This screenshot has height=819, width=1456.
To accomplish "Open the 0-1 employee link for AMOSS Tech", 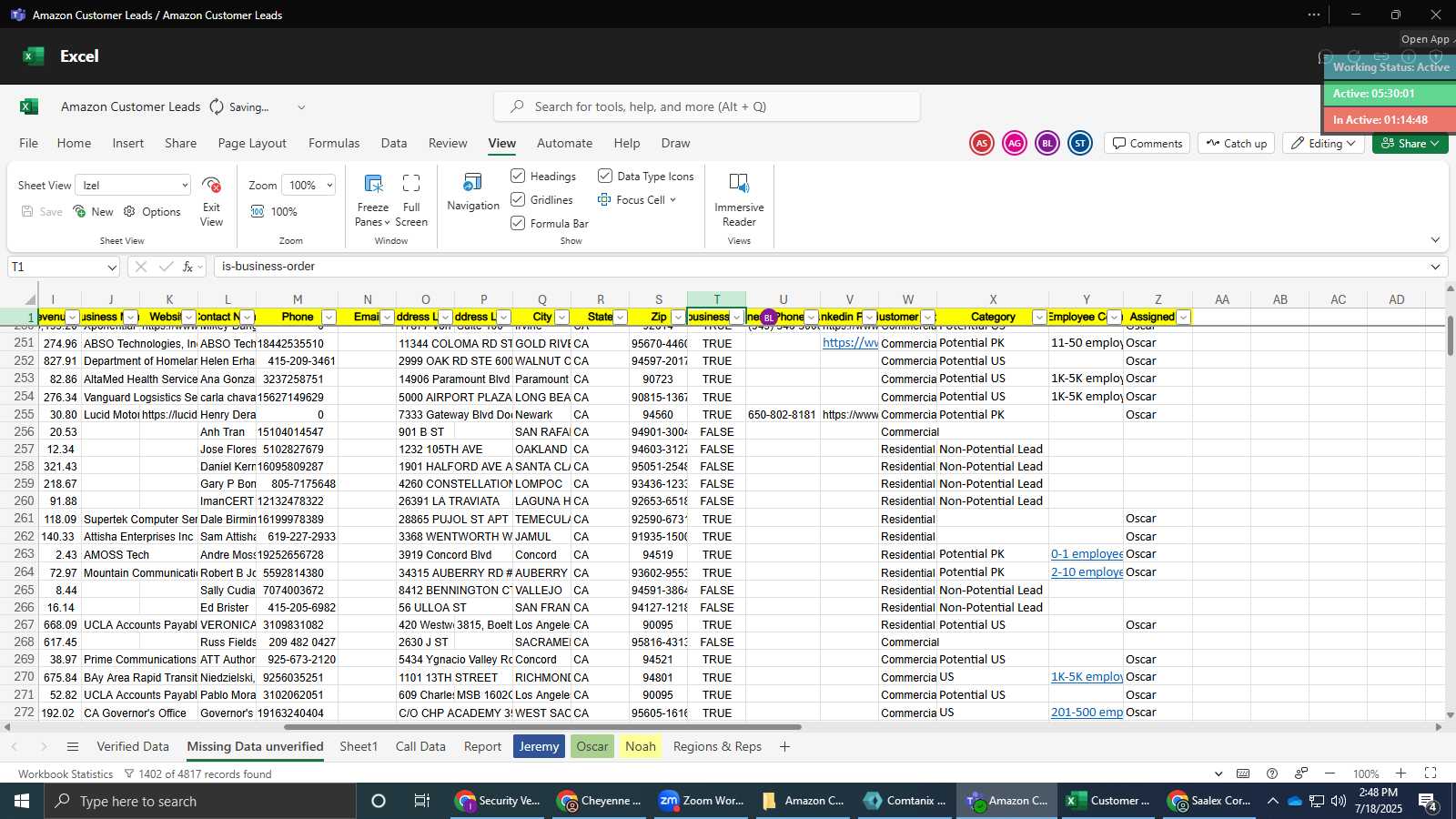I will (x=1087, y=554).
